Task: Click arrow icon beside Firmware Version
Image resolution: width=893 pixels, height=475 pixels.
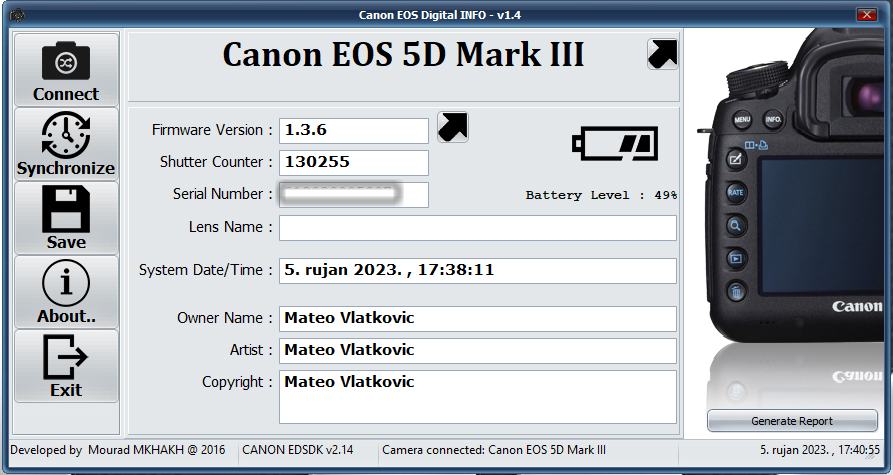Action: click(453, 126)
